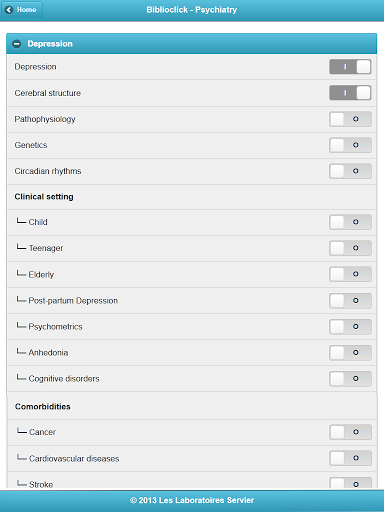Disable the Cerebral structure switch
384x512 pixels.
[350, 93]
